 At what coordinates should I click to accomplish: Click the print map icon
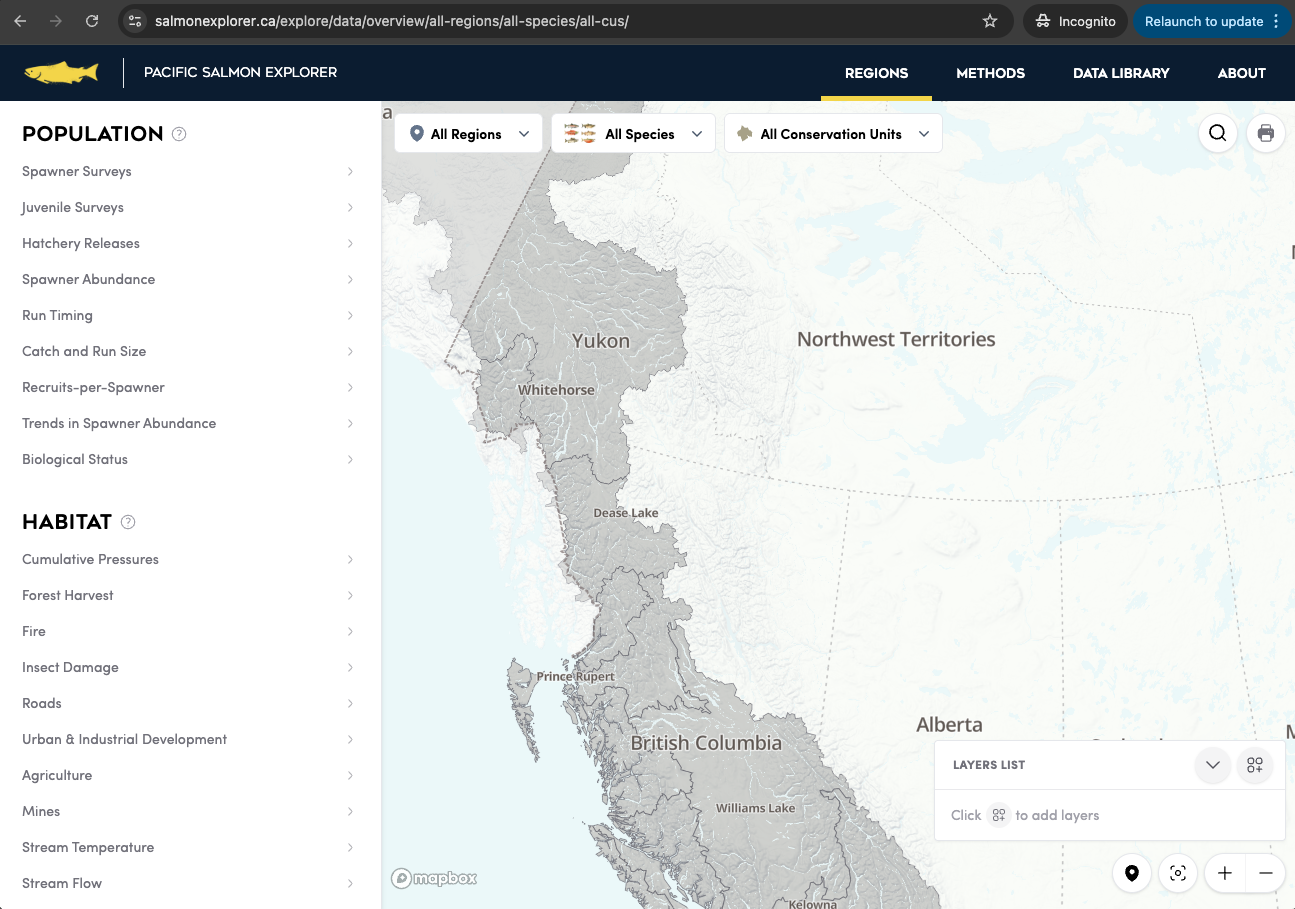pyautogui.click(x=1265, y=133)
